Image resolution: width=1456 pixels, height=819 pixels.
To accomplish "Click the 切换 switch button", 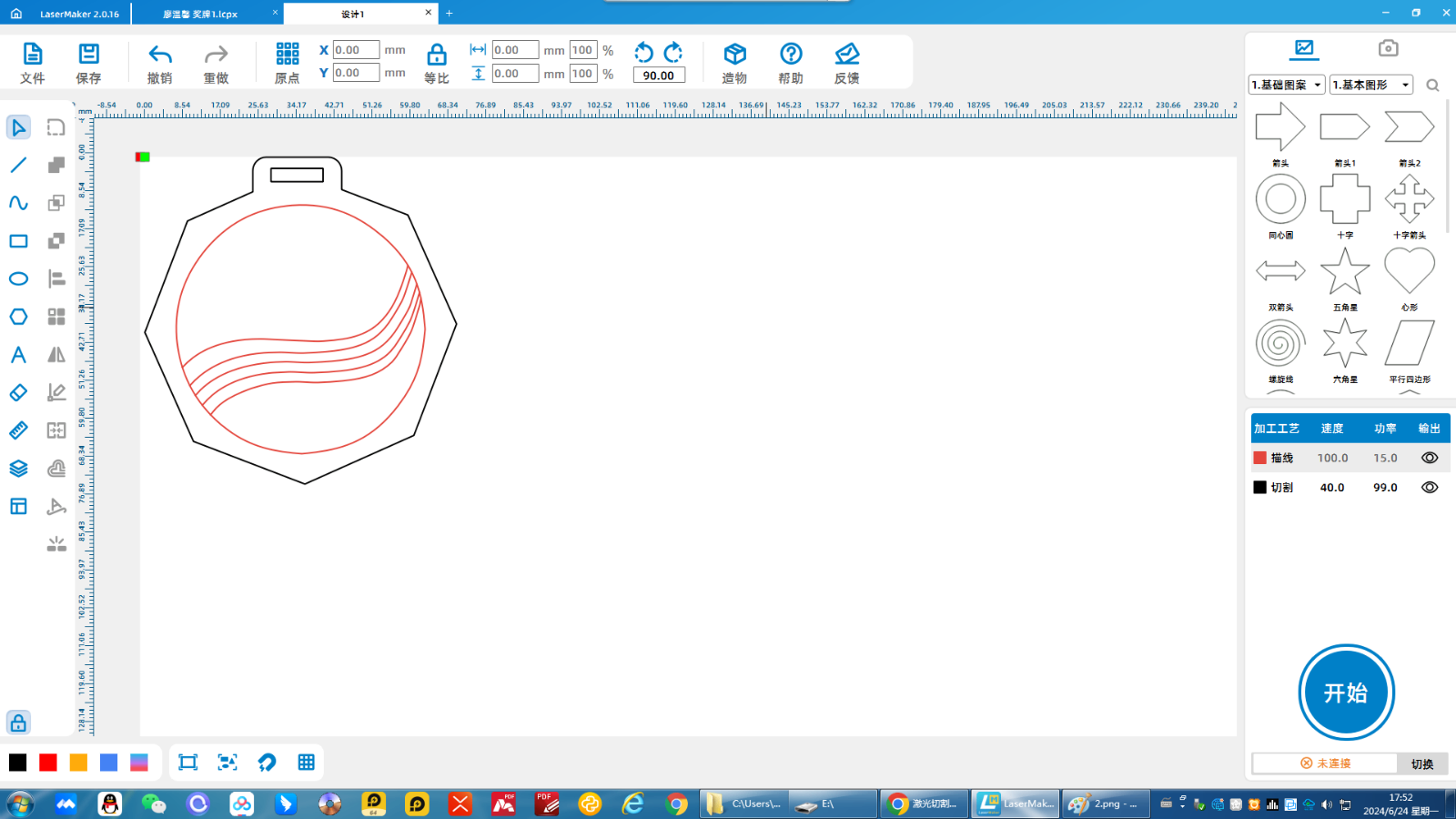I will click(x=1421, y=763).
